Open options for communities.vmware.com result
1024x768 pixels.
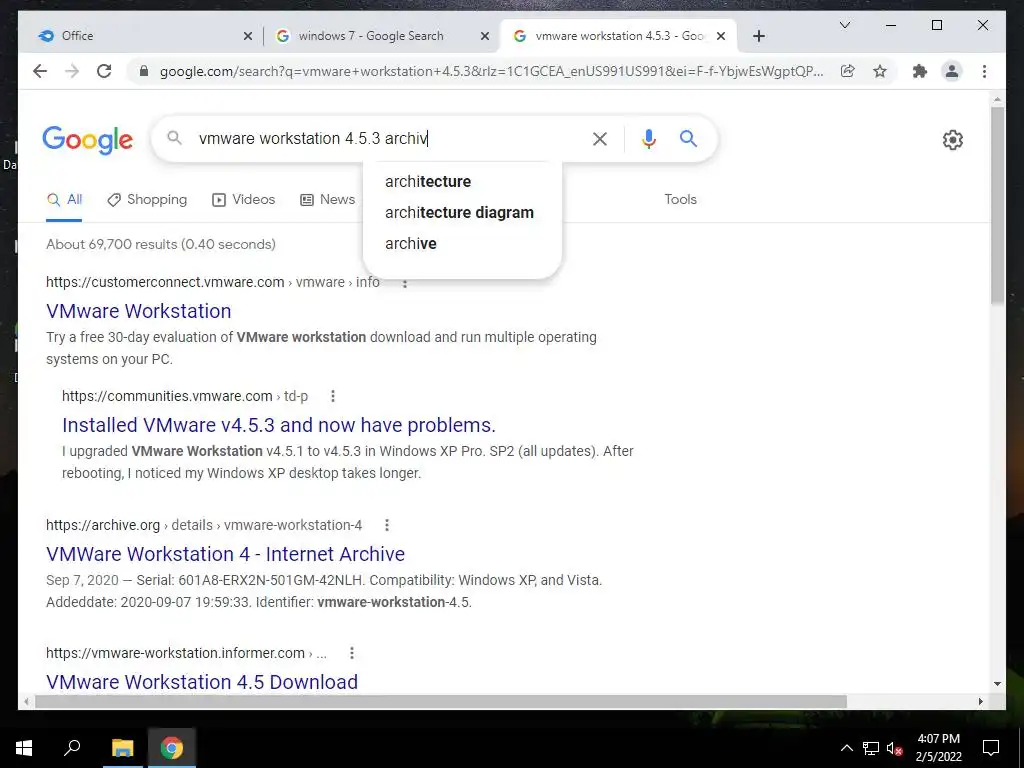[x=332, y=396]
